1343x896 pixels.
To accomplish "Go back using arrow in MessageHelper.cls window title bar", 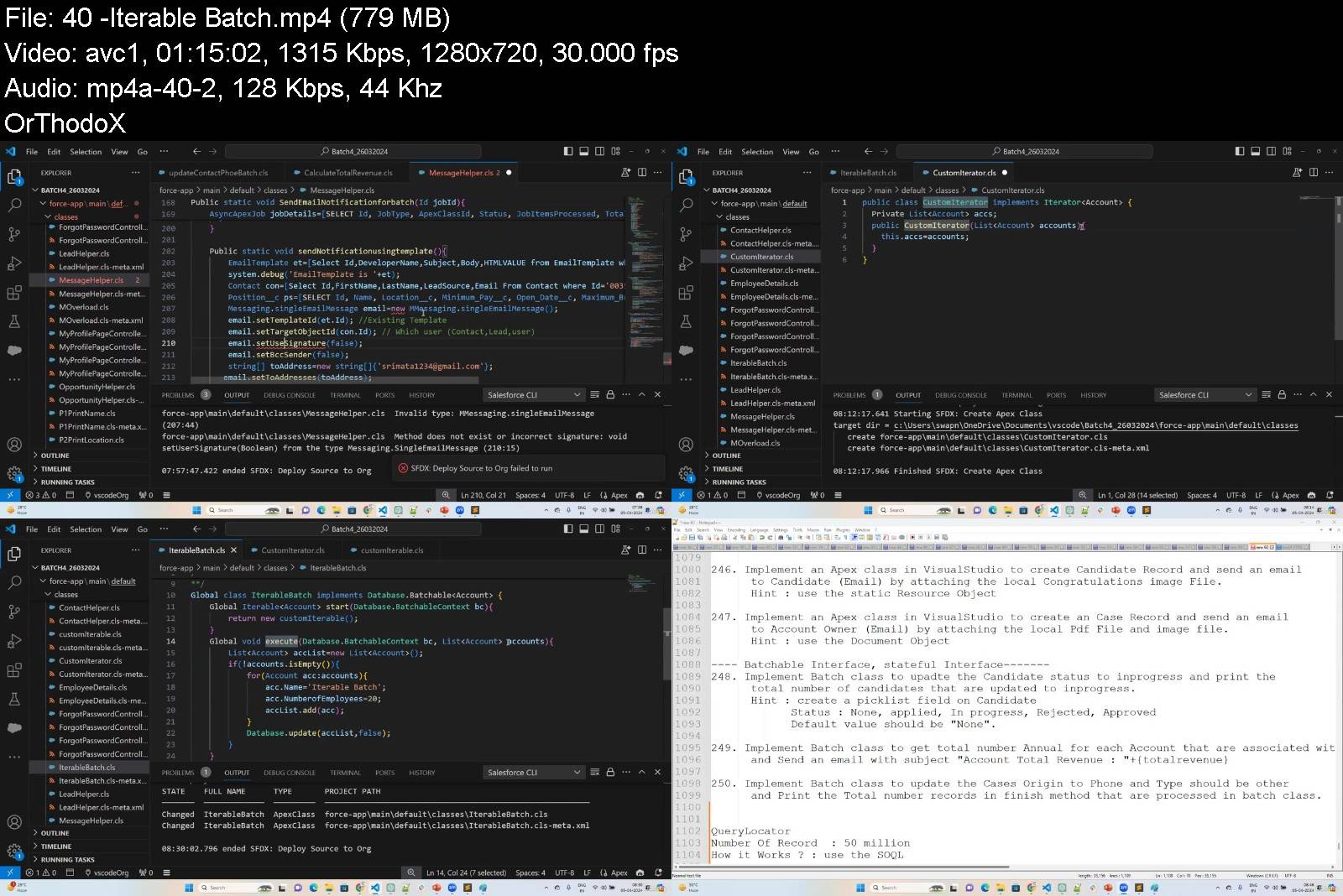I will pyautogui.click(x=196, y=151).
